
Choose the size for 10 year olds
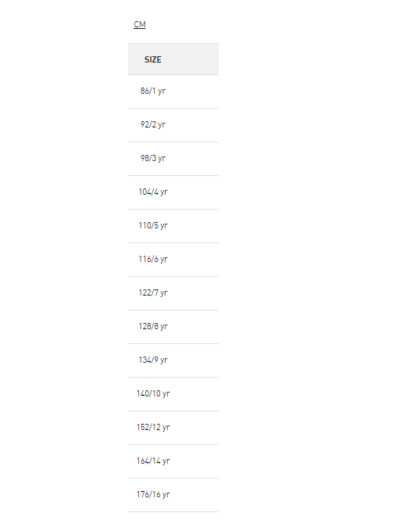(x=173, y=394)
